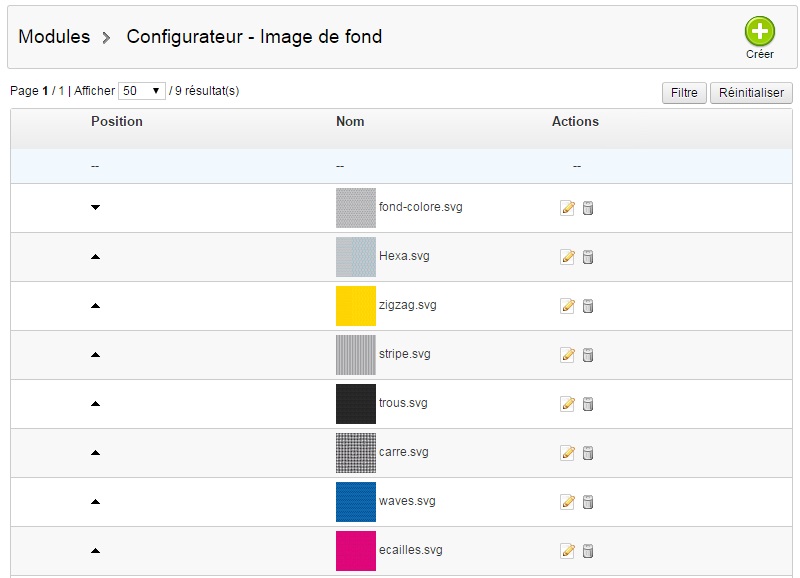800x578 pixels.
Task: Click the Filtre button
Action: [684, 93]
